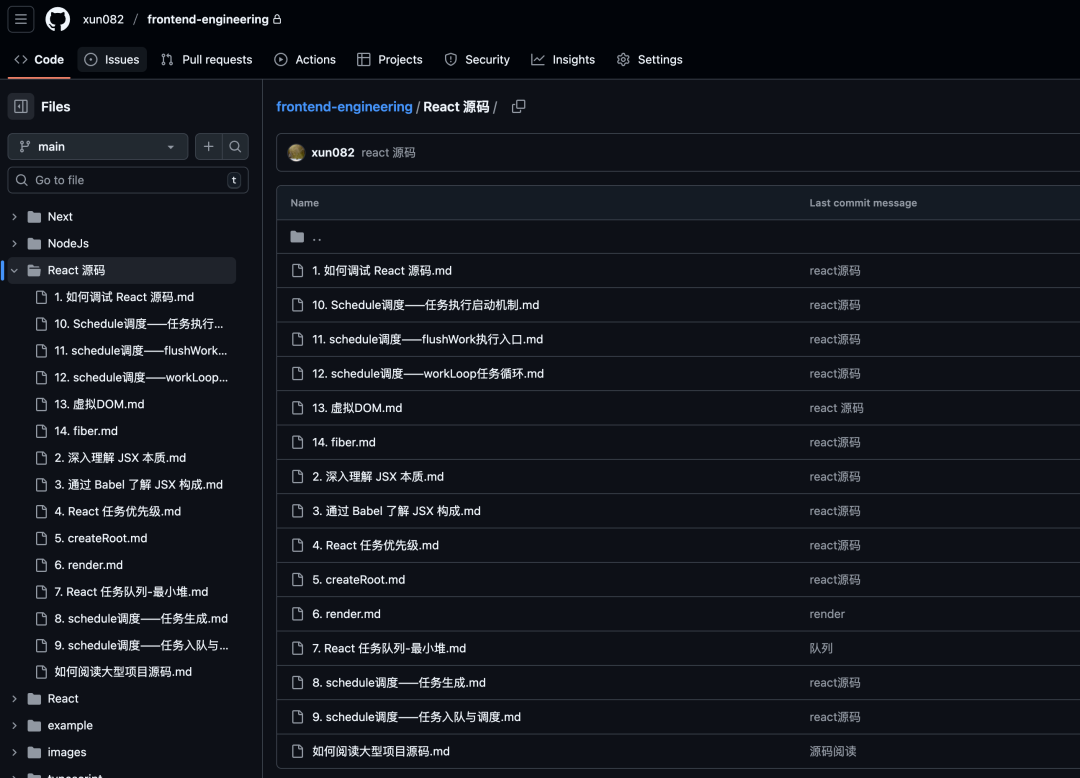This screenshot has width=1080, height=778.
Task: Expand the Next folder chevron
Action: (x=14, y=217)
